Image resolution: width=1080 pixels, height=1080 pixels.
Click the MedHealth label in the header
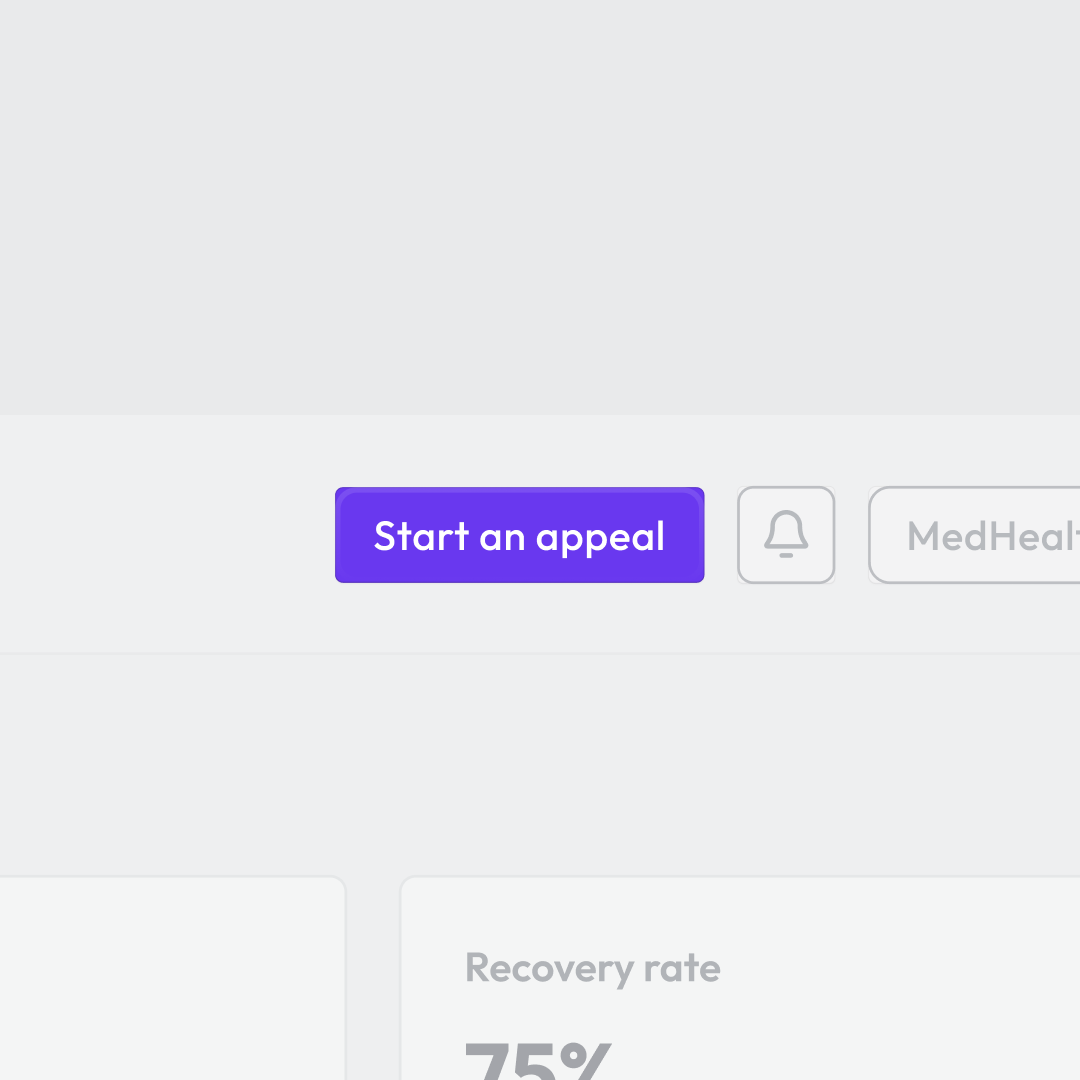click(994, 536)
